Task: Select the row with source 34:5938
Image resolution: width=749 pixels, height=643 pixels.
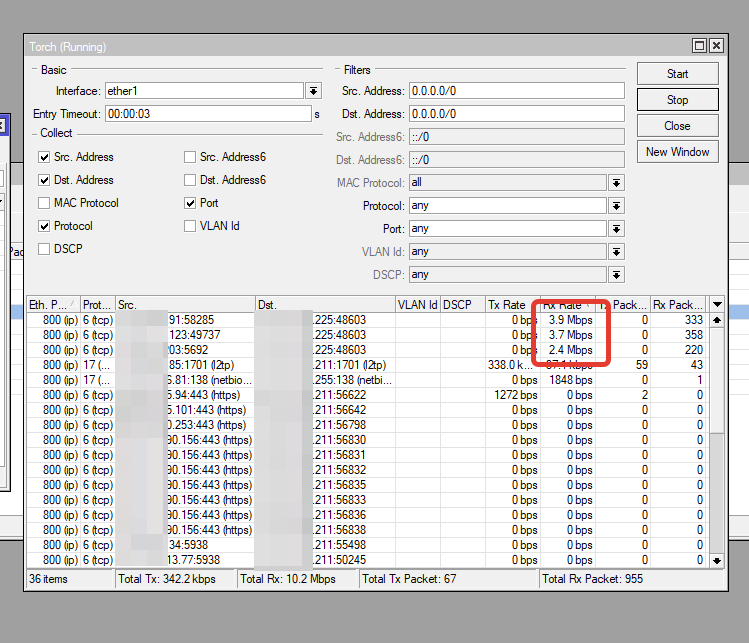Action: coord(368,545)
